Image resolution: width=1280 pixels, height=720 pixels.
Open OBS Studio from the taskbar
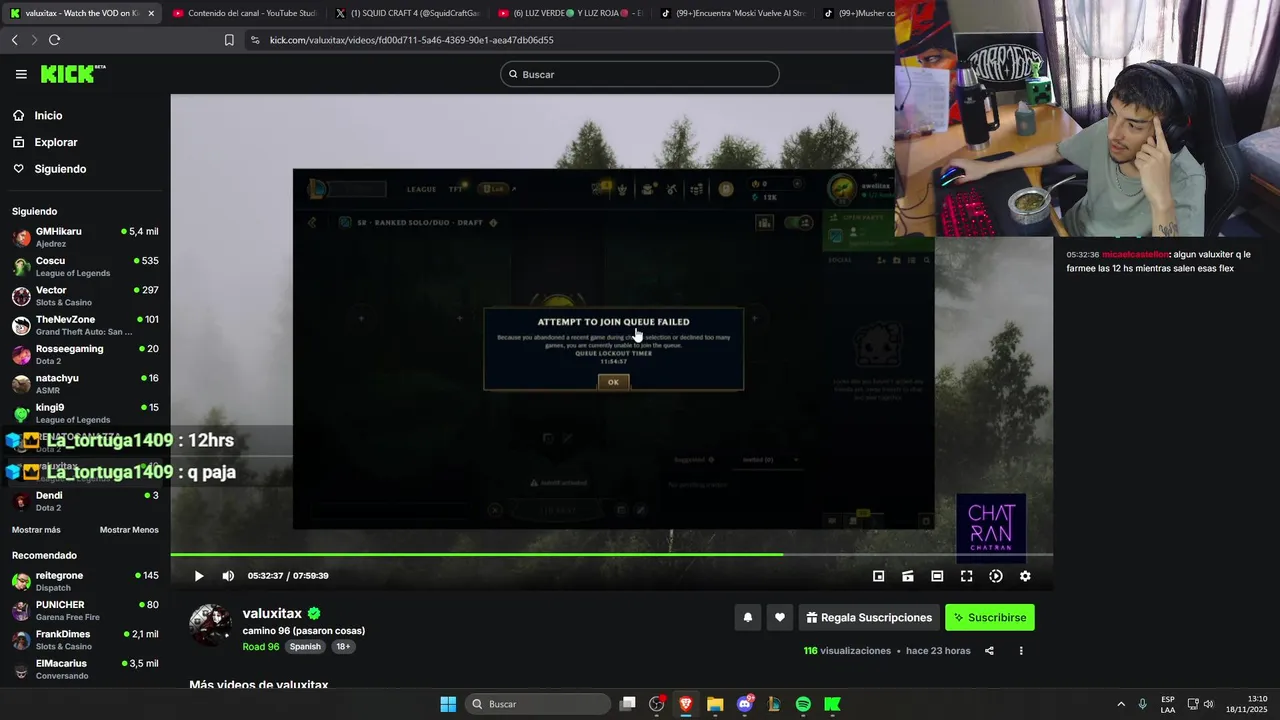(657, 704)
